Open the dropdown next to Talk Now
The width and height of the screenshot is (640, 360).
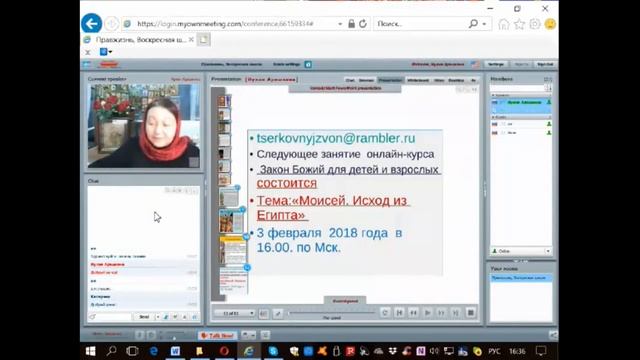(248, 335)
